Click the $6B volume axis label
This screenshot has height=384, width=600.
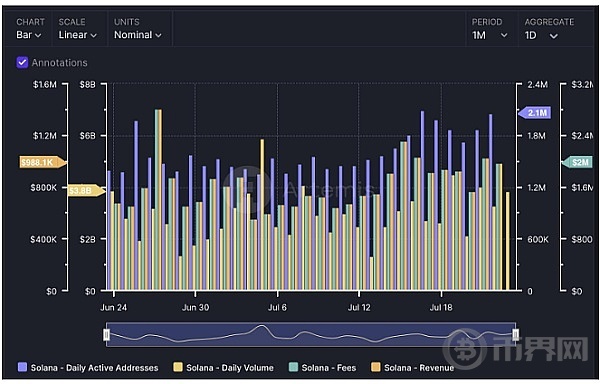pyautogui.click(x=87, y=135)
